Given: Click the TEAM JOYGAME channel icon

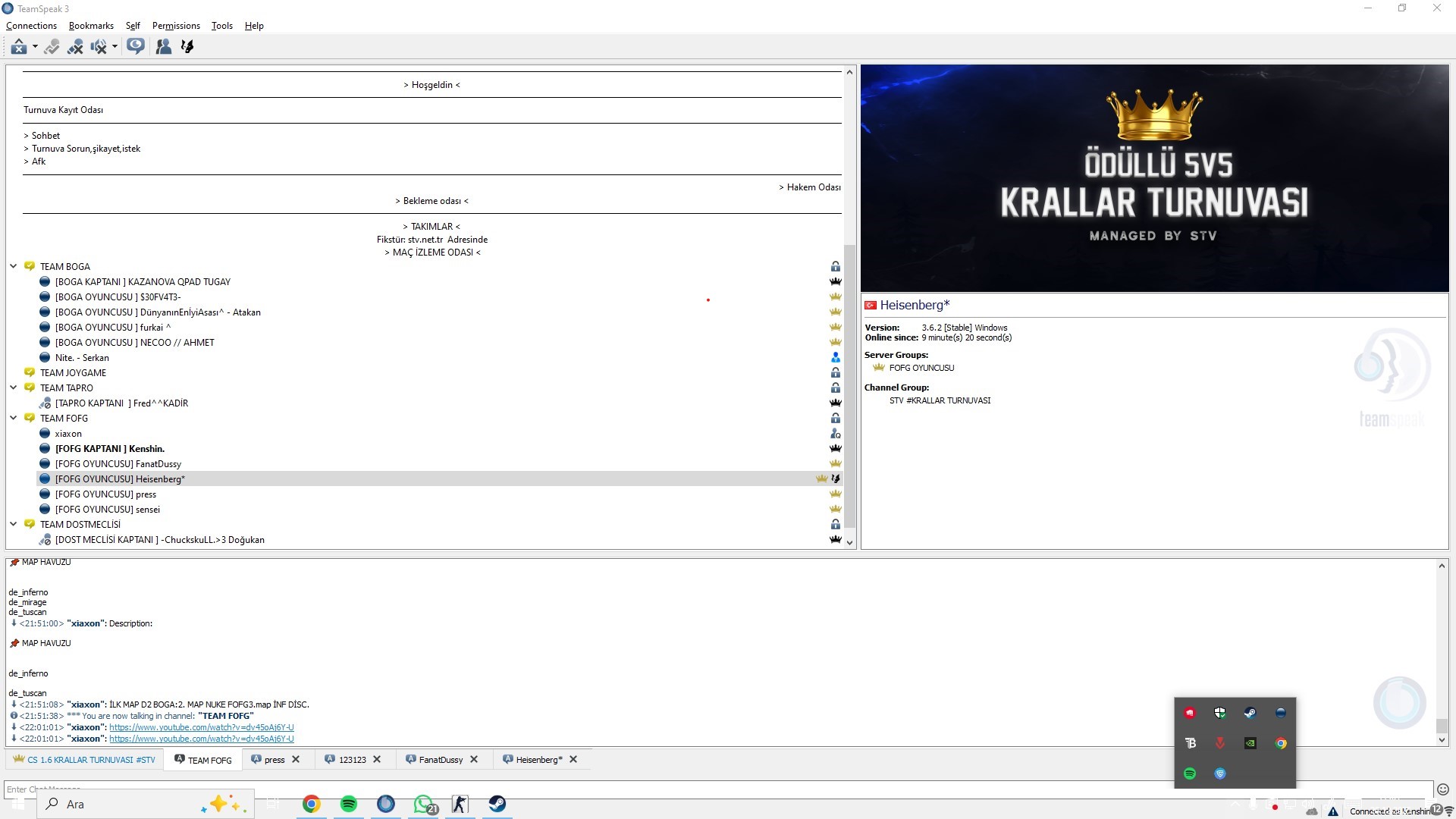Looking at the screenshot, I should [30, 372].
